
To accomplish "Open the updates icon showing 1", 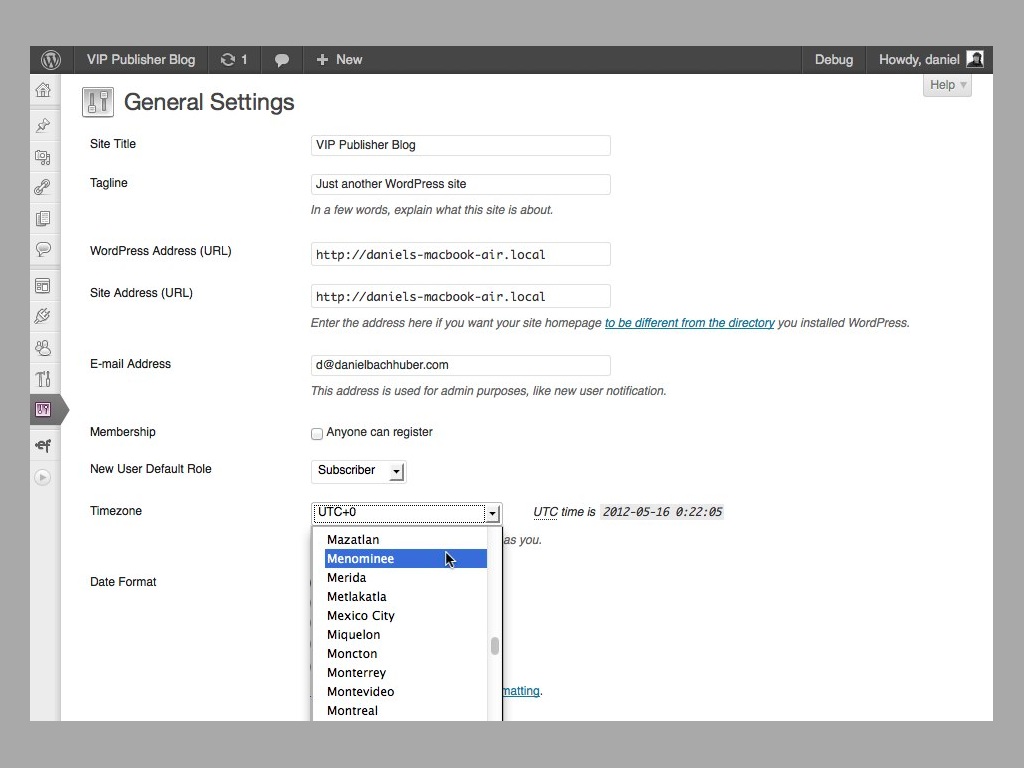I will tap(234, 59).
